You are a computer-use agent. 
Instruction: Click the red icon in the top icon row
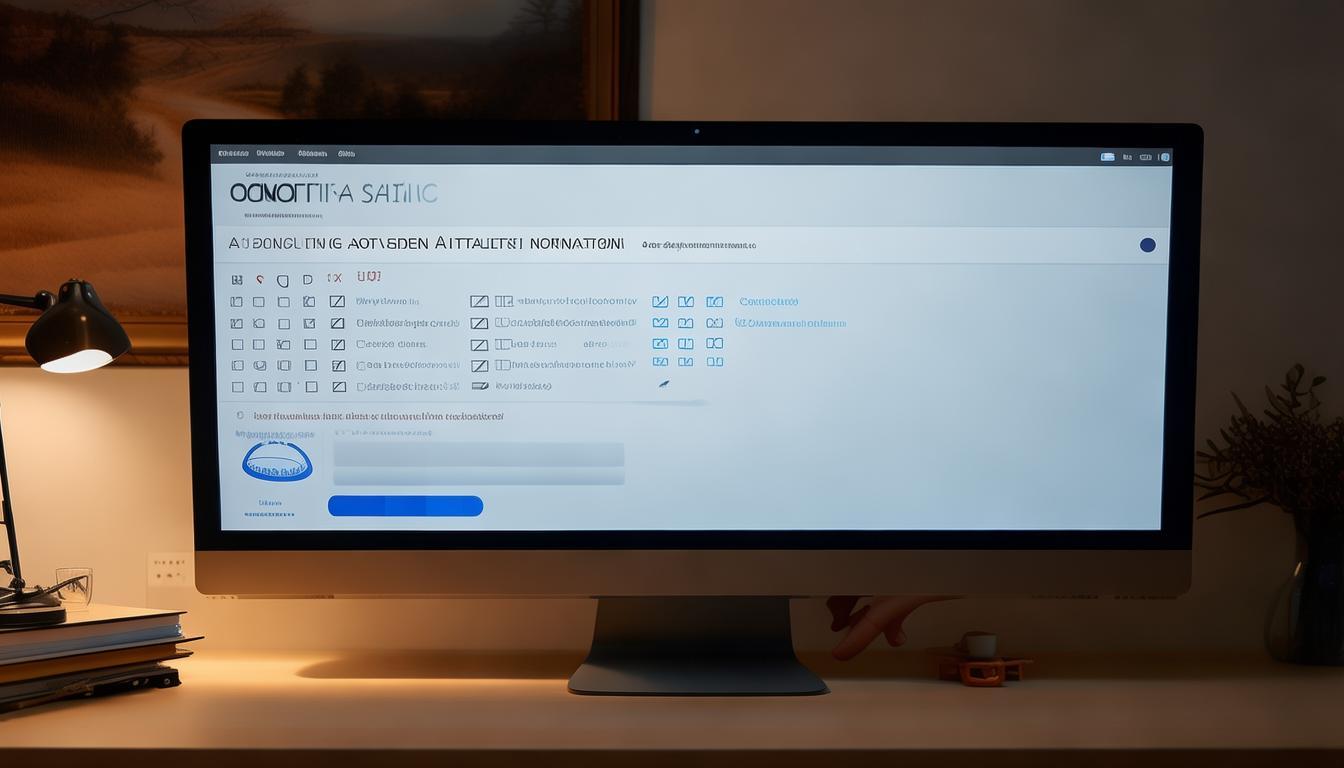(260, 280)
